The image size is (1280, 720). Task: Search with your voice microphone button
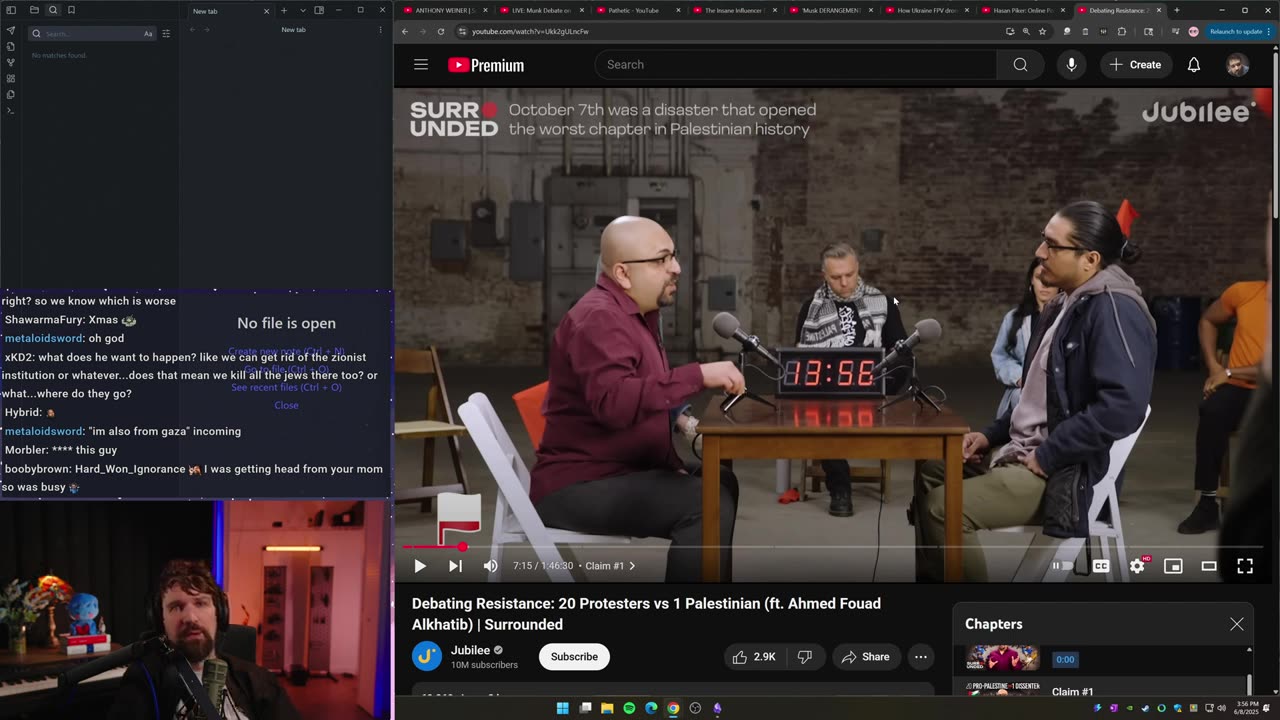click(x=1071, y=64)
